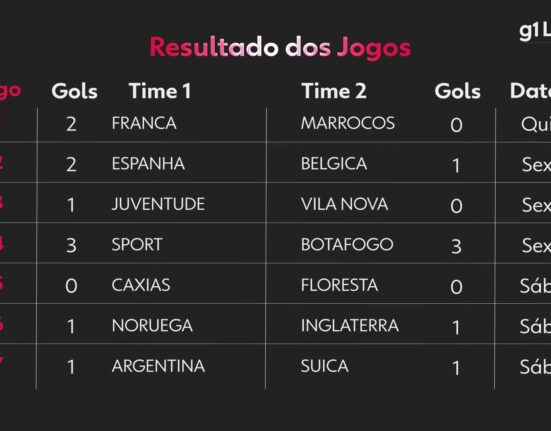Click the right Gols column header
The width and height of the screenshot is (551, 431).
point(457,91)
